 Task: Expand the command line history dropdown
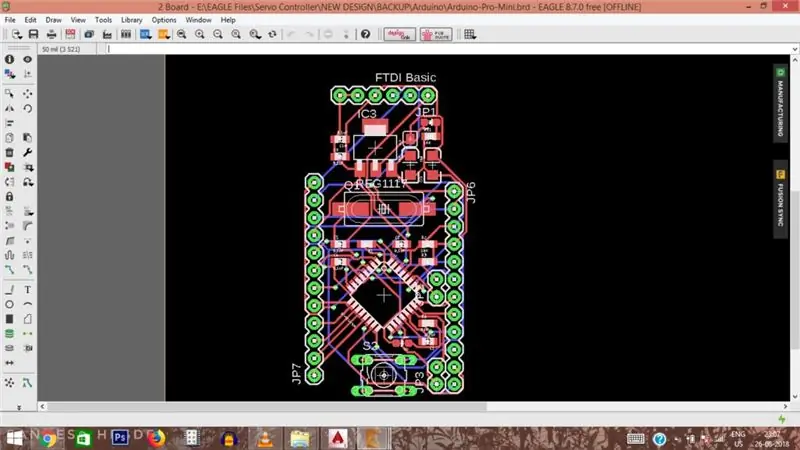794,49
